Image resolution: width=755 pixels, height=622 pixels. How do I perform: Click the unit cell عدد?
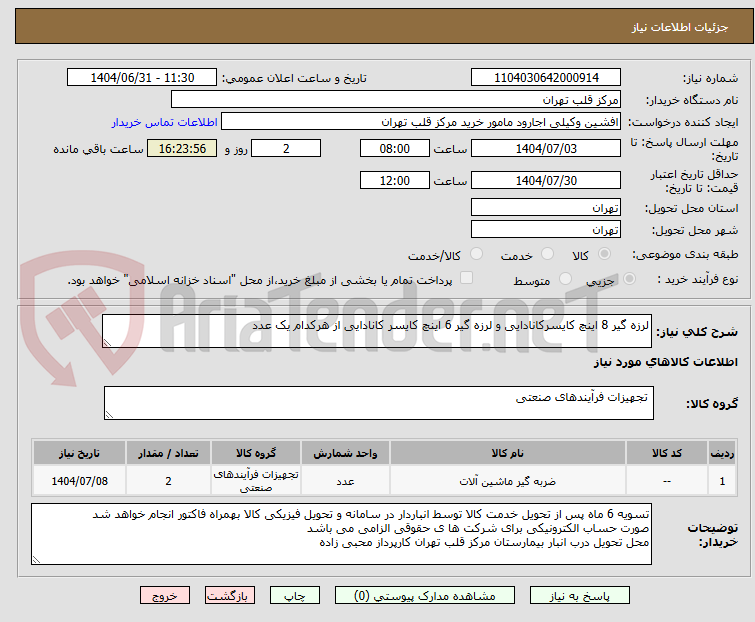(345, 481)
